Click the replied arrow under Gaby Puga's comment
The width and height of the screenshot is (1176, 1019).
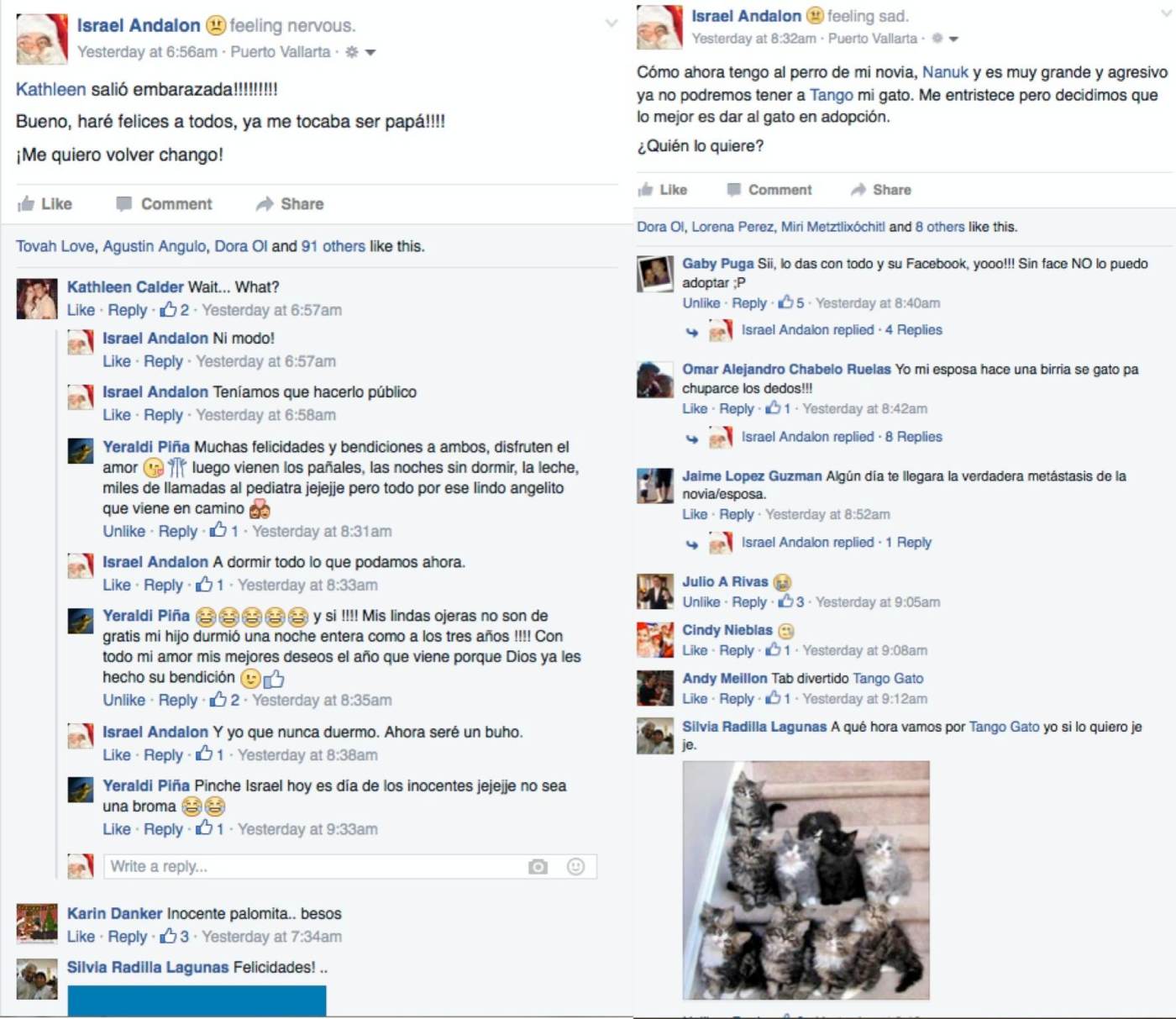(691, 332)
